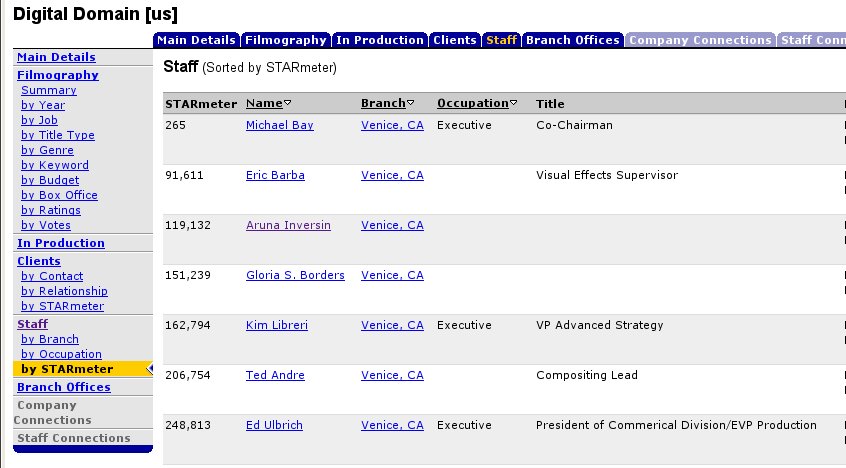Click Venice, CA branch for Ted Andre

click(392, 375)
